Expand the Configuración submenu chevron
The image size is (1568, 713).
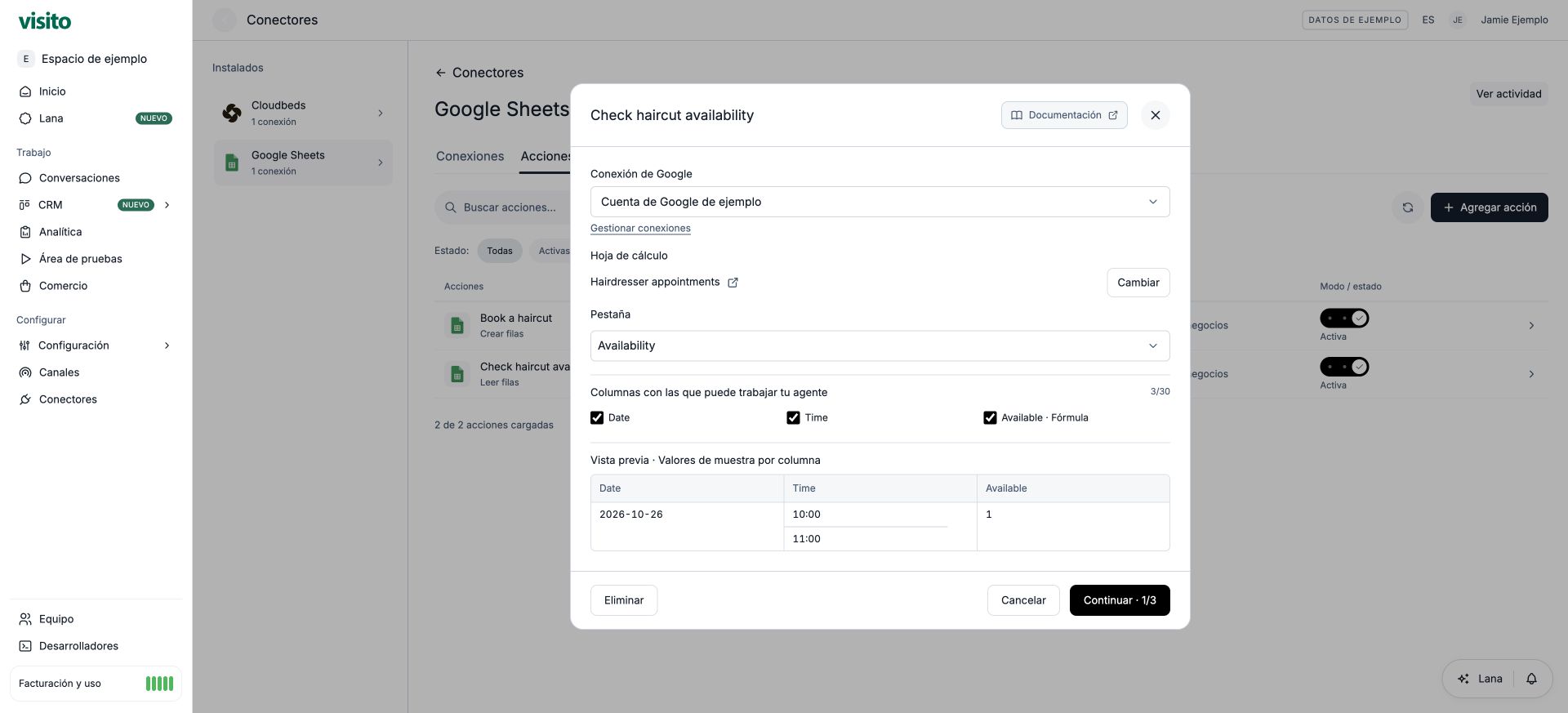tap(167, 345)
